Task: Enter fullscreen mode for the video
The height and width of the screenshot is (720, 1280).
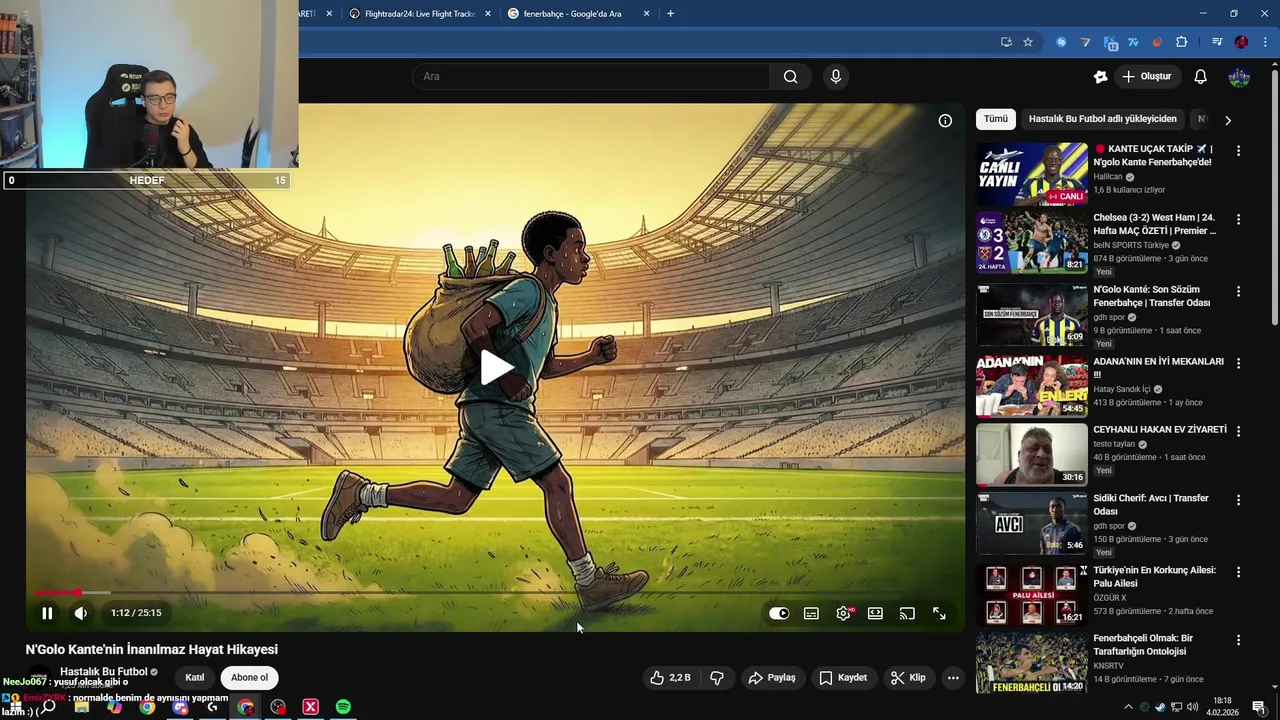Action: pos(939,613)
